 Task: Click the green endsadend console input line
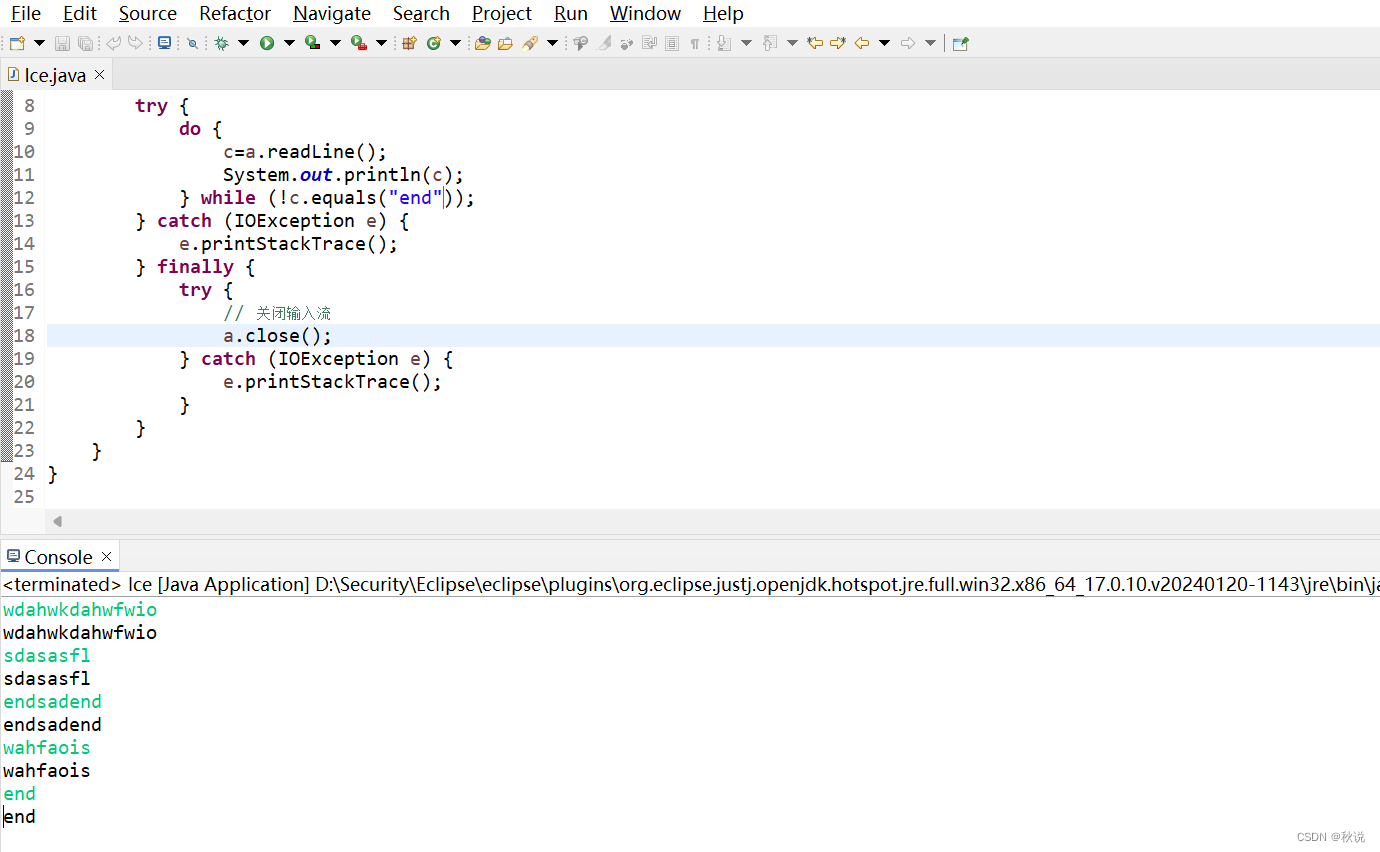click(52, 702)
